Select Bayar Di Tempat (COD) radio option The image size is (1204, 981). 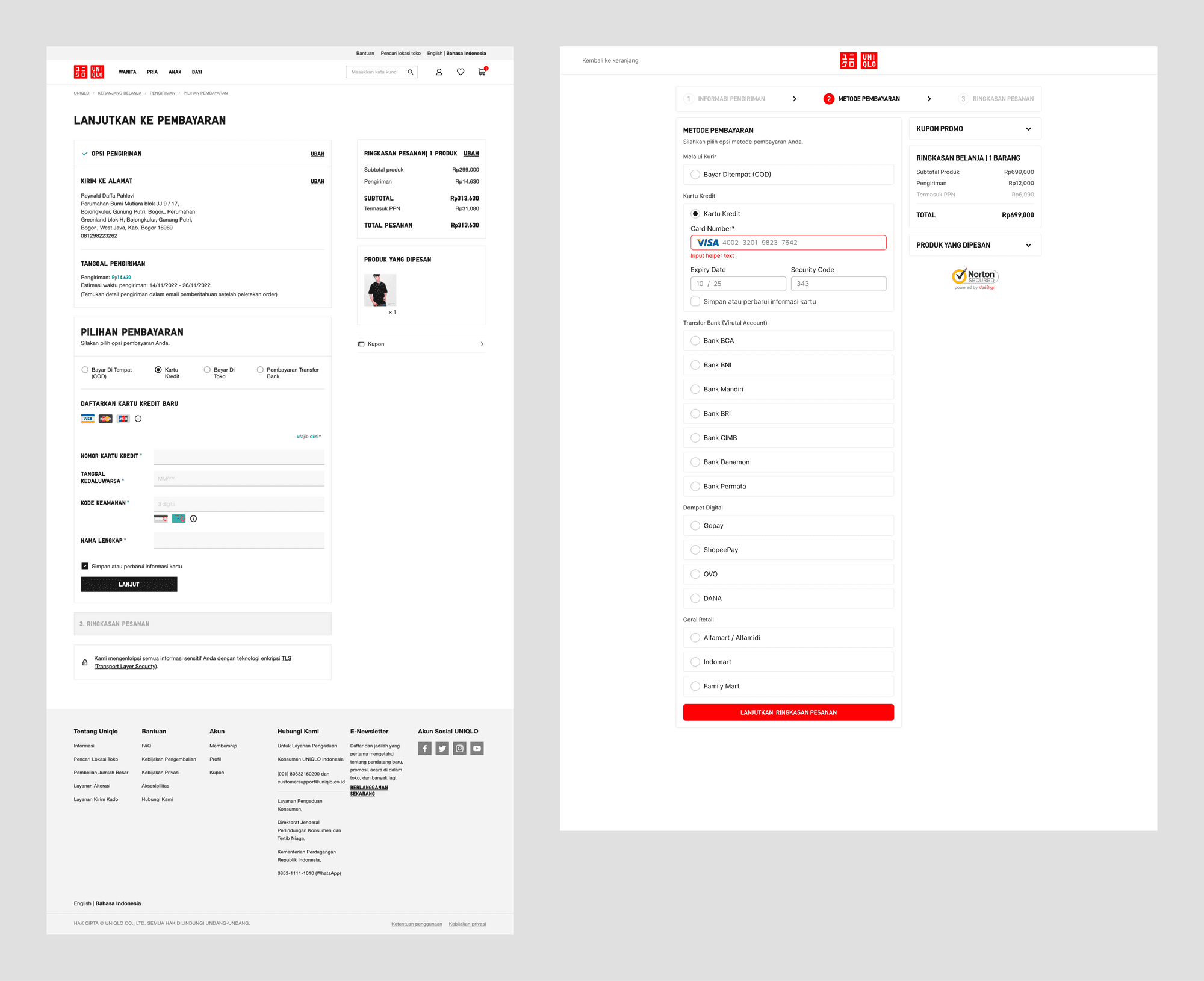tap(85, 370)
